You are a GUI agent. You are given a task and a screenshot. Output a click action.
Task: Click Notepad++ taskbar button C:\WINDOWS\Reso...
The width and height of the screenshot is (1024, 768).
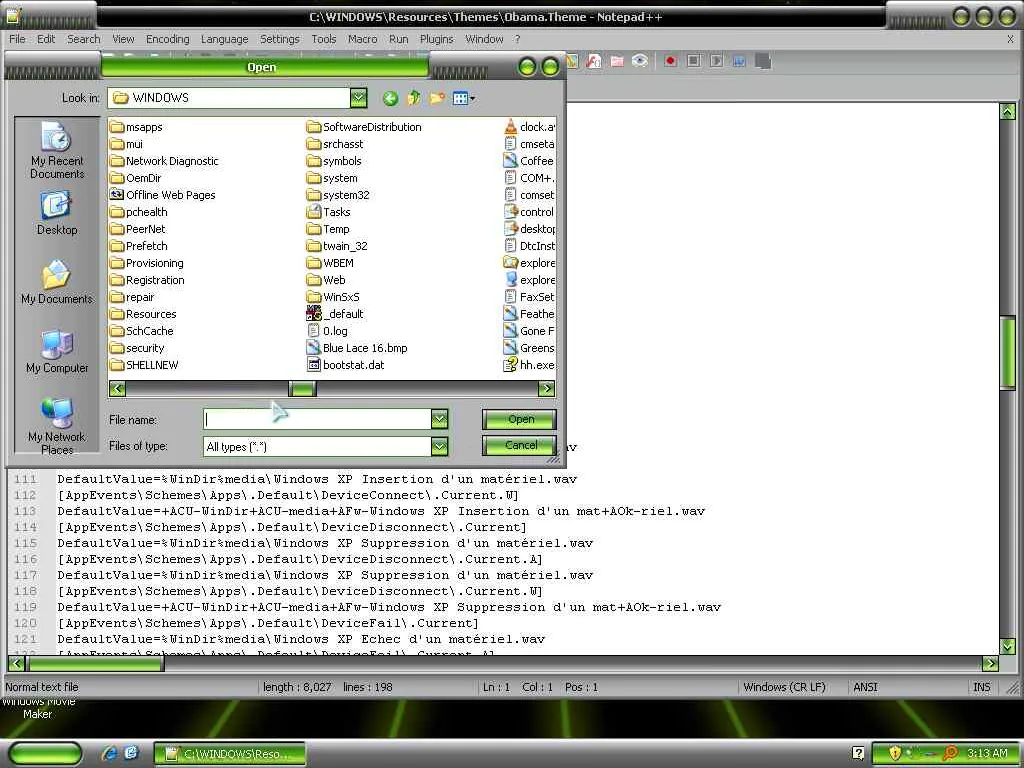click(230, 754)
